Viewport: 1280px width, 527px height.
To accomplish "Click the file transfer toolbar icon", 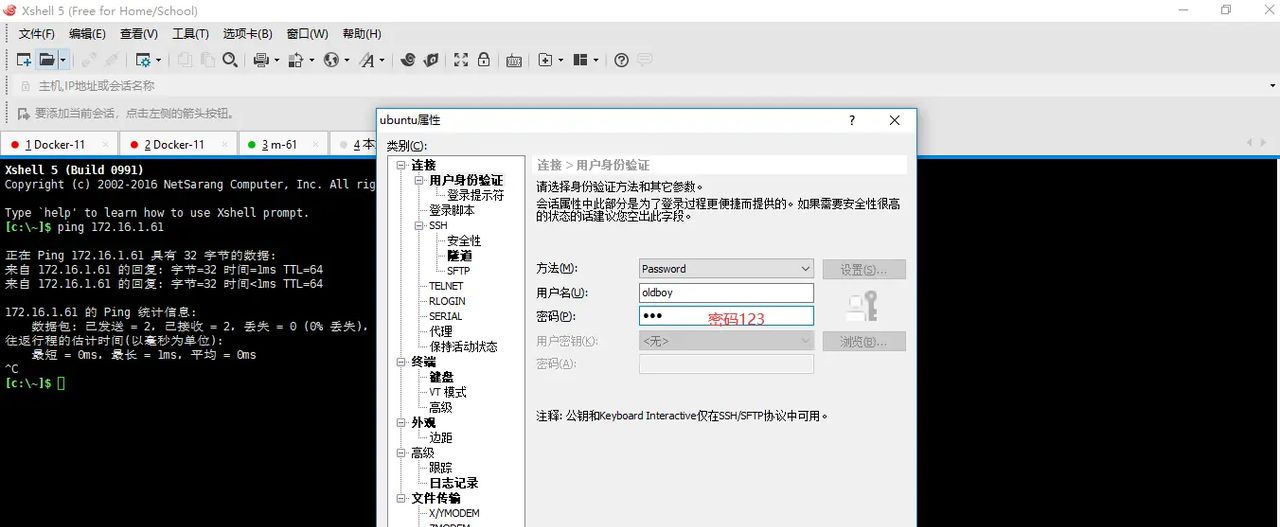I will pos(296,60).
